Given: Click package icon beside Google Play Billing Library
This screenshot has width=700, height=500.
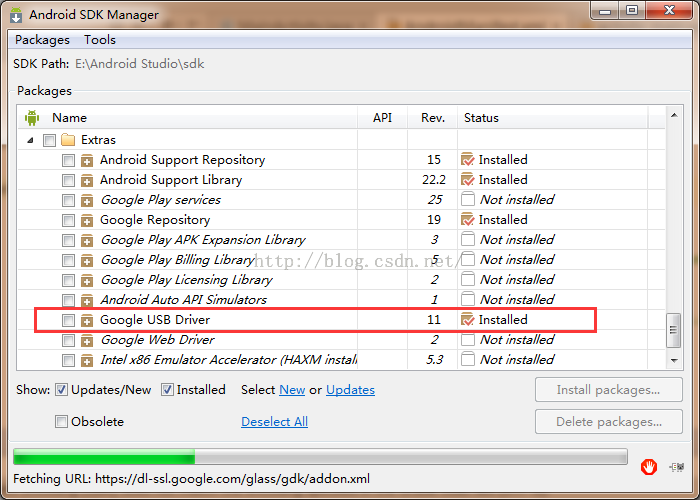Looking at the screenshot, I should click(87, 260).
